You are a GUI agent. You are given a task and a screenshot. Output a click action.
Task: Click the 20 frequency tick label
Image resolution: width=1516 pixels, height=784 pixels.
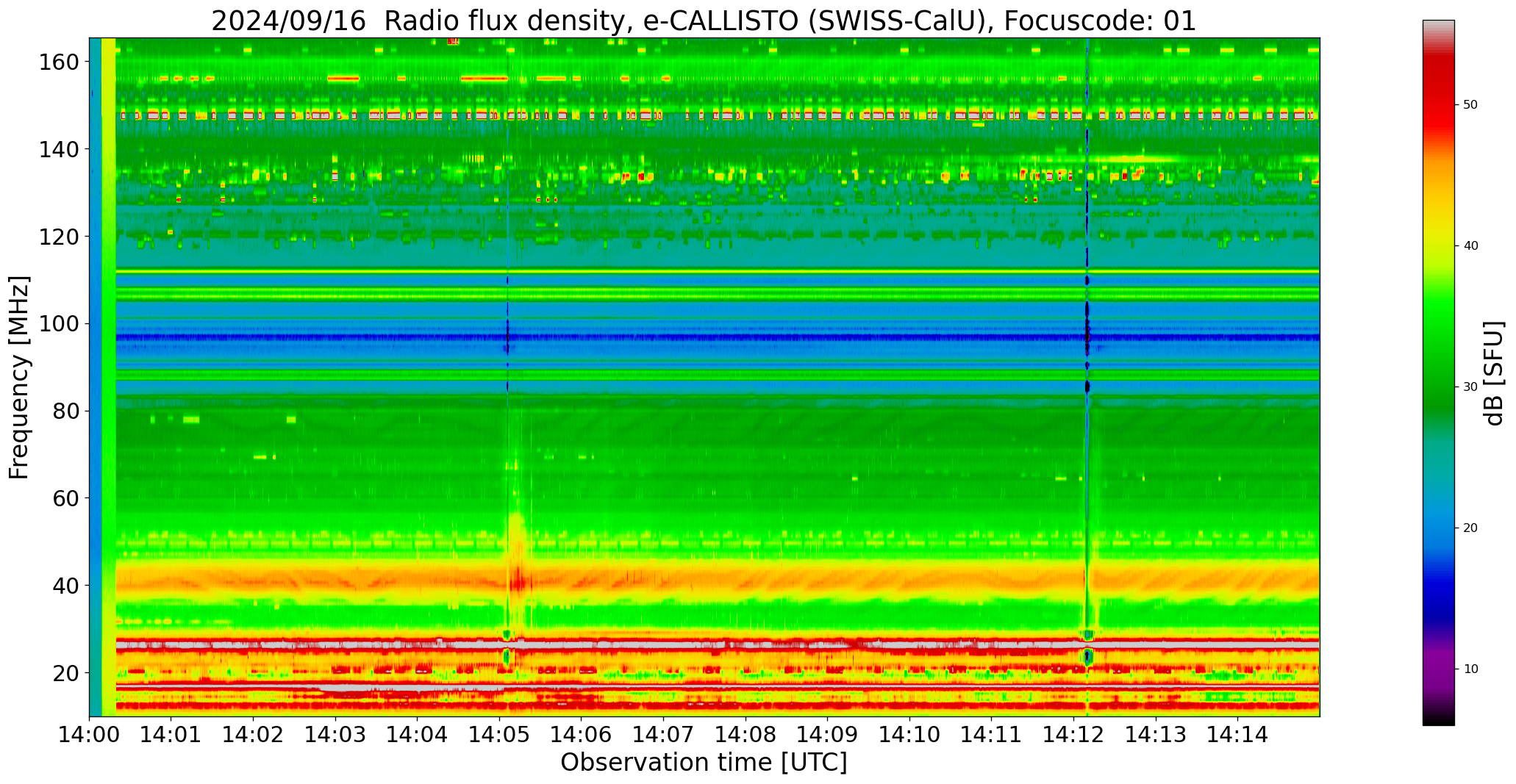(x=66, y=673)
